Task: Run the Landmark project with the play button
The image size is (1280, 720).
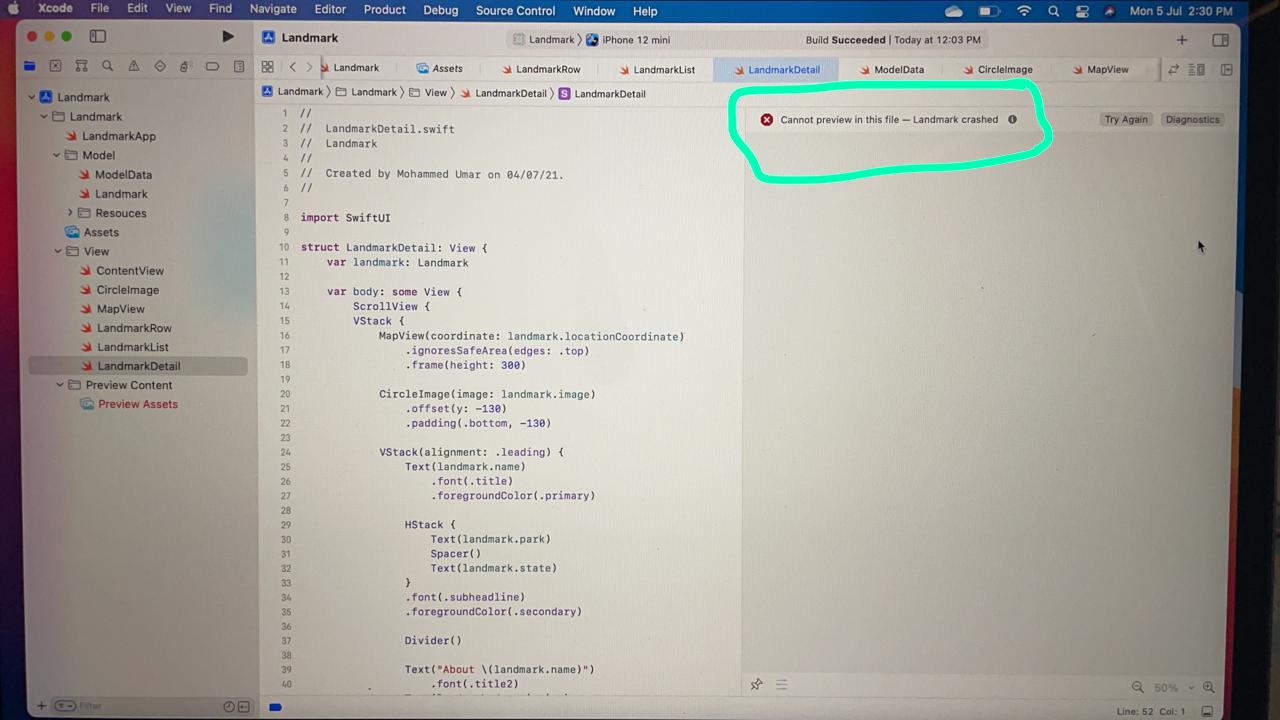Action: coord(228,37)
